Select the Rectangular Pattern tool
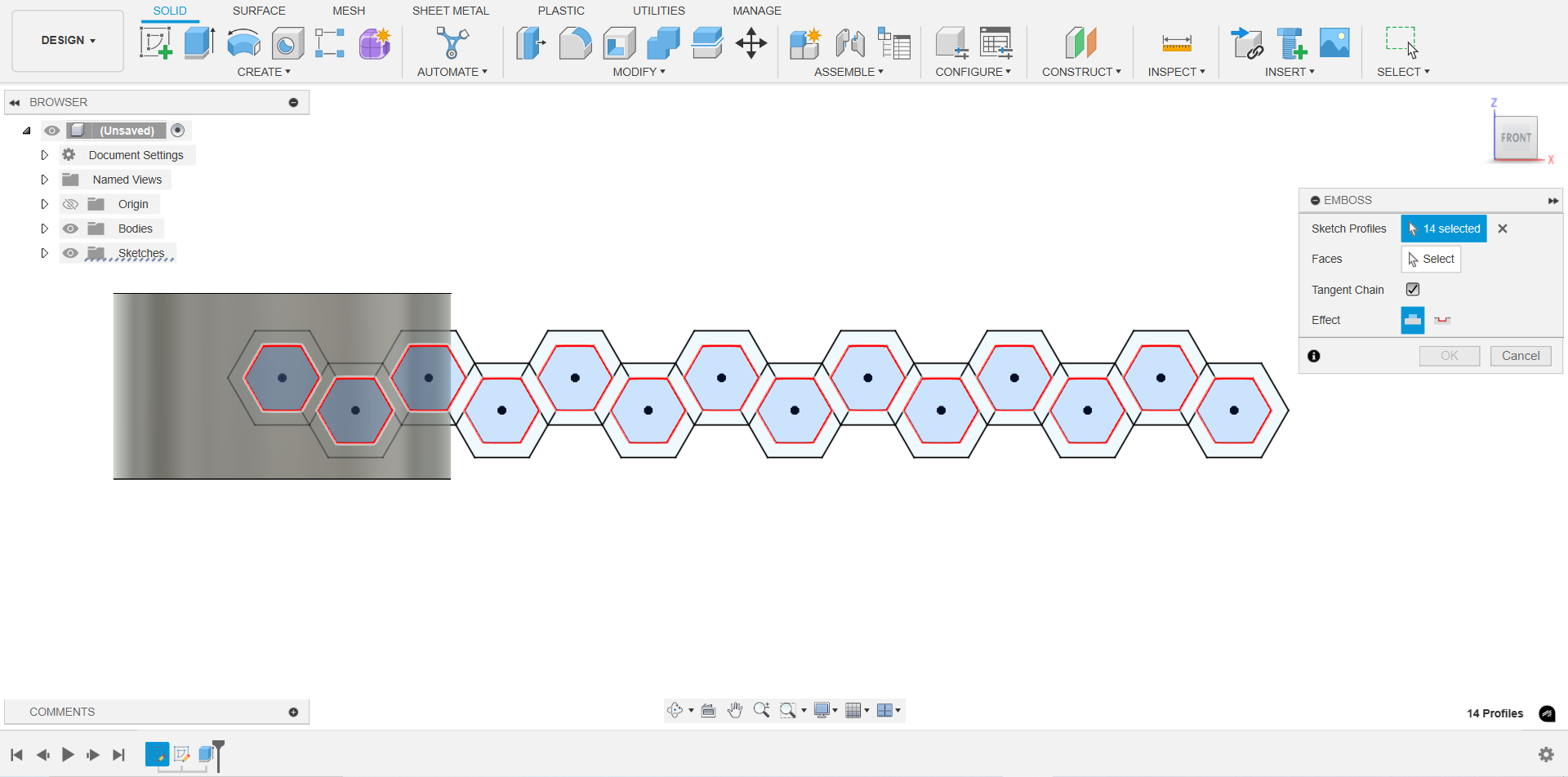Viewport: 1568px width, 777px height. click(x=330, y=42)
